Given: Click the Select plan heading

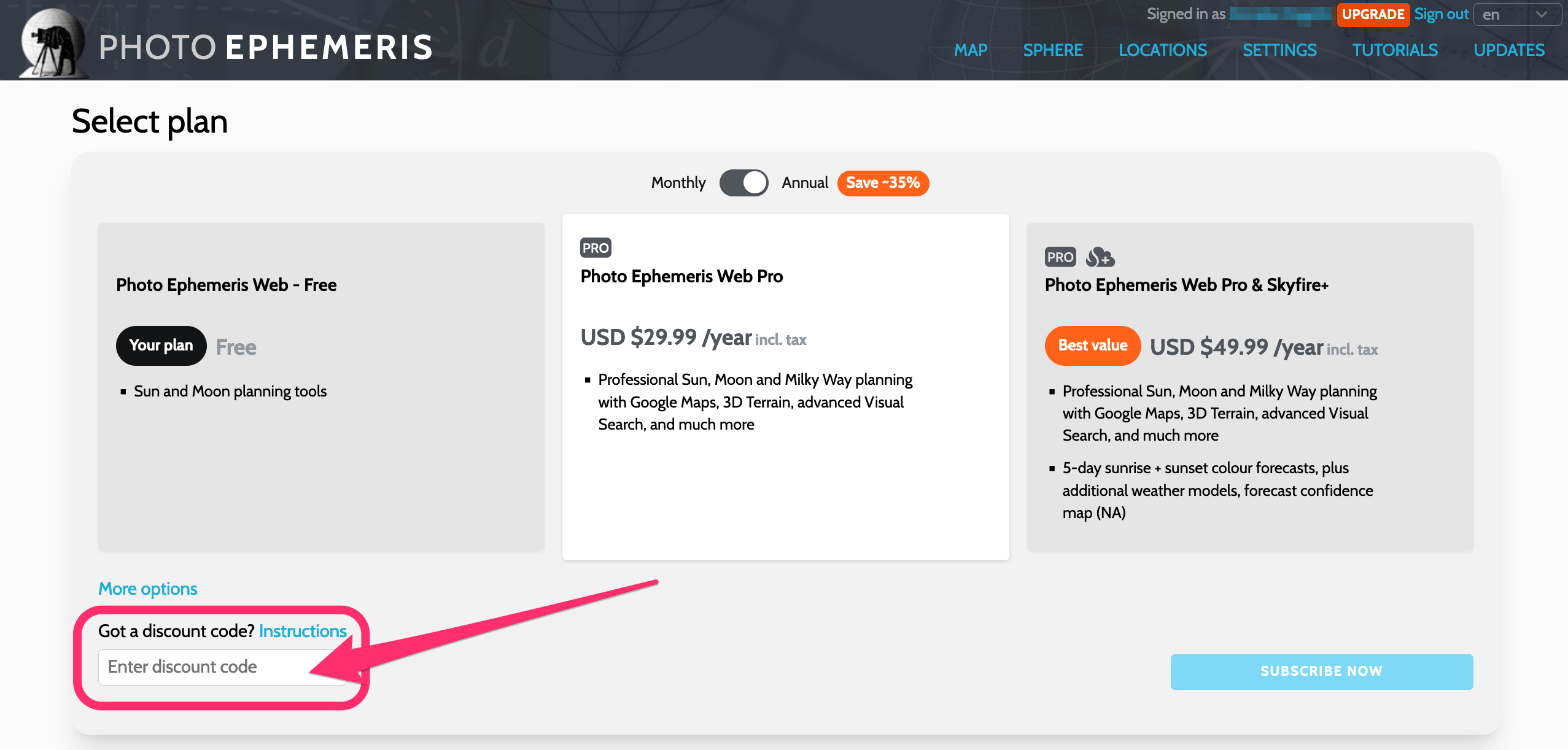Looking at the screenshot, I should coord(150,122).
